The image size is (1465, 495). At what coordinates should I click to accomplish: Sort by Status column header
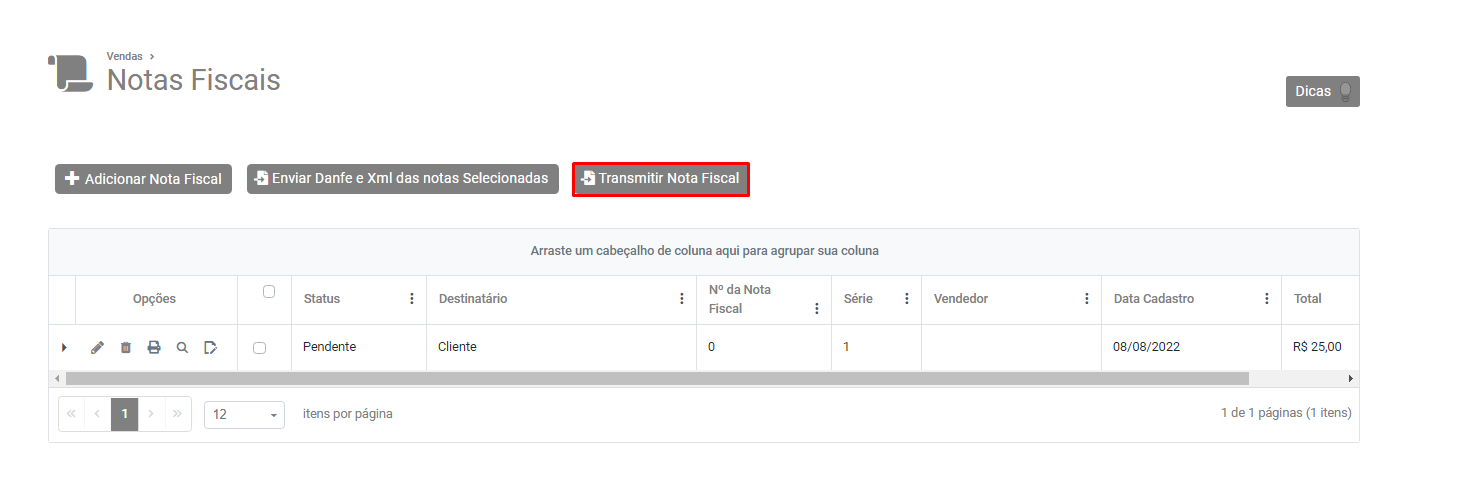tap(322, 299)
